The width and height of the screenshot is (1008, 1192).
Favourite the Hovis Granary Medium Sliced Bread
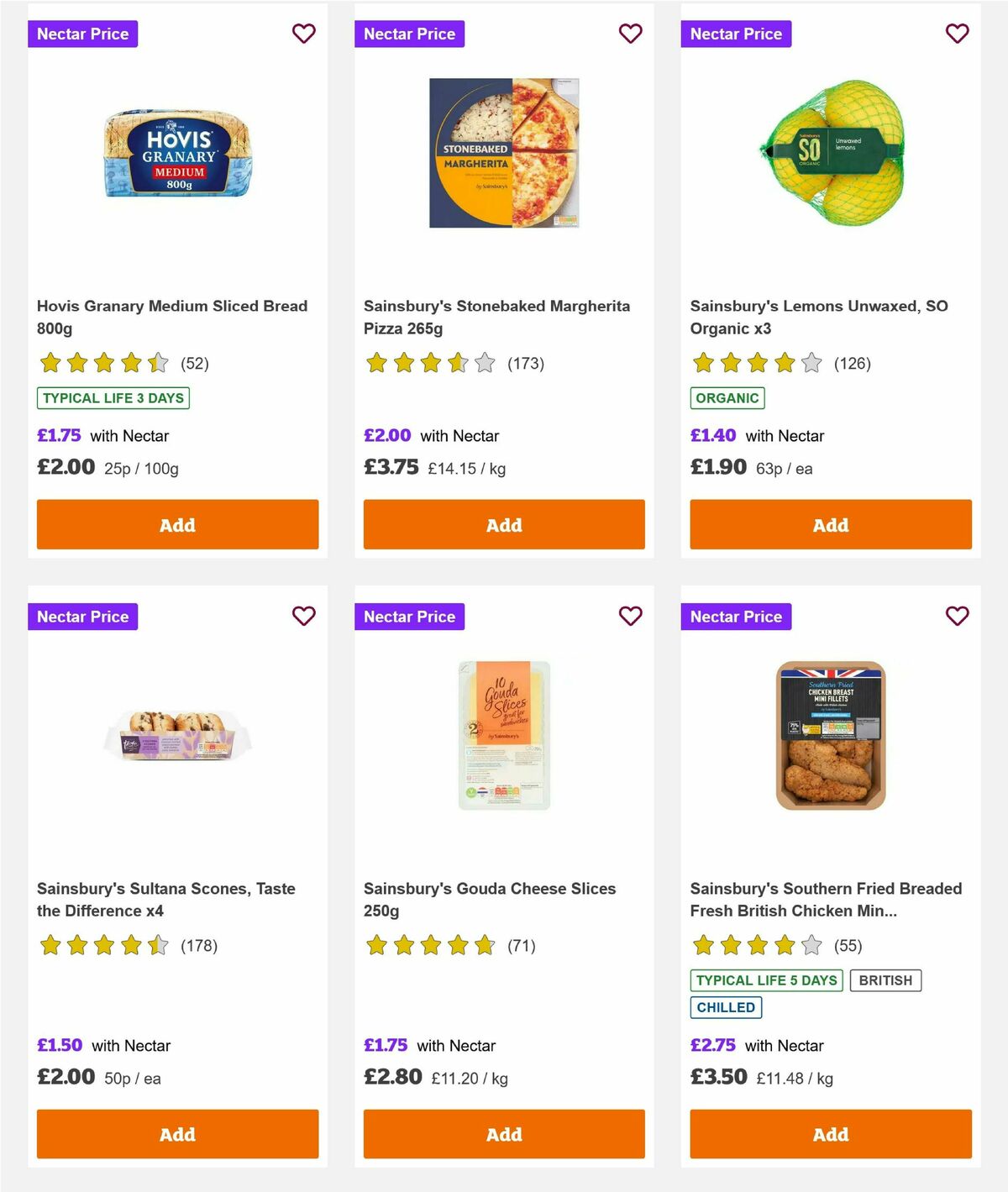tap(303, 34)
